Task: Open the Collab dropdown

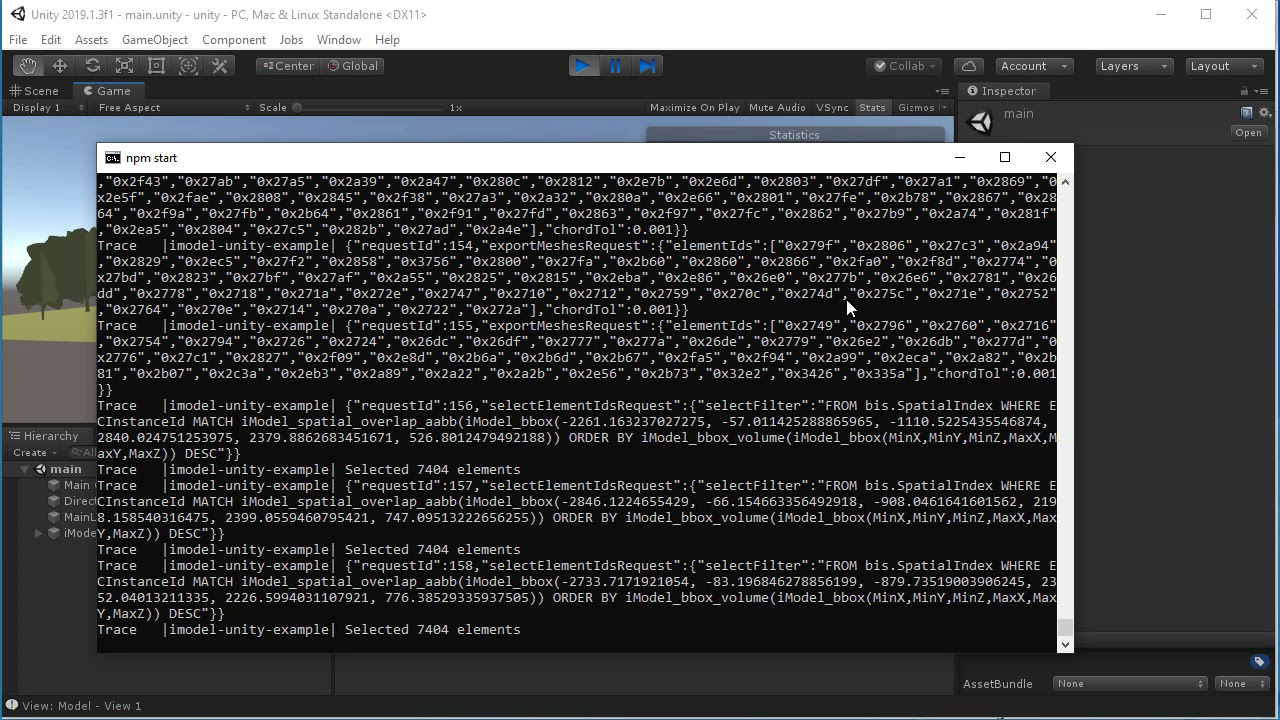Action: [904, 66]
